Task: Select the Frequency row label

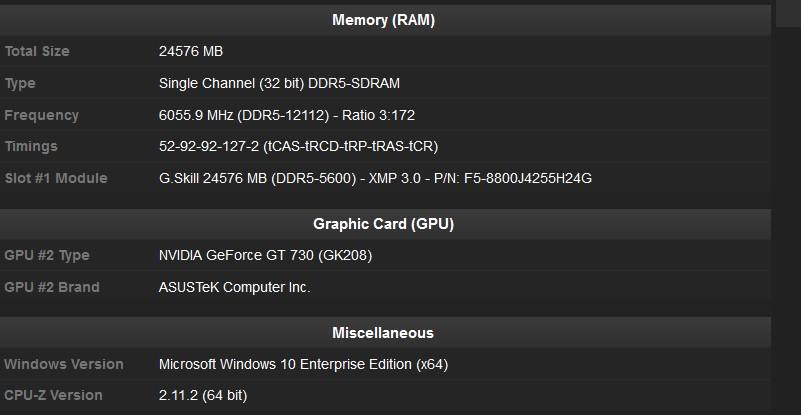Action: [41, 115]
